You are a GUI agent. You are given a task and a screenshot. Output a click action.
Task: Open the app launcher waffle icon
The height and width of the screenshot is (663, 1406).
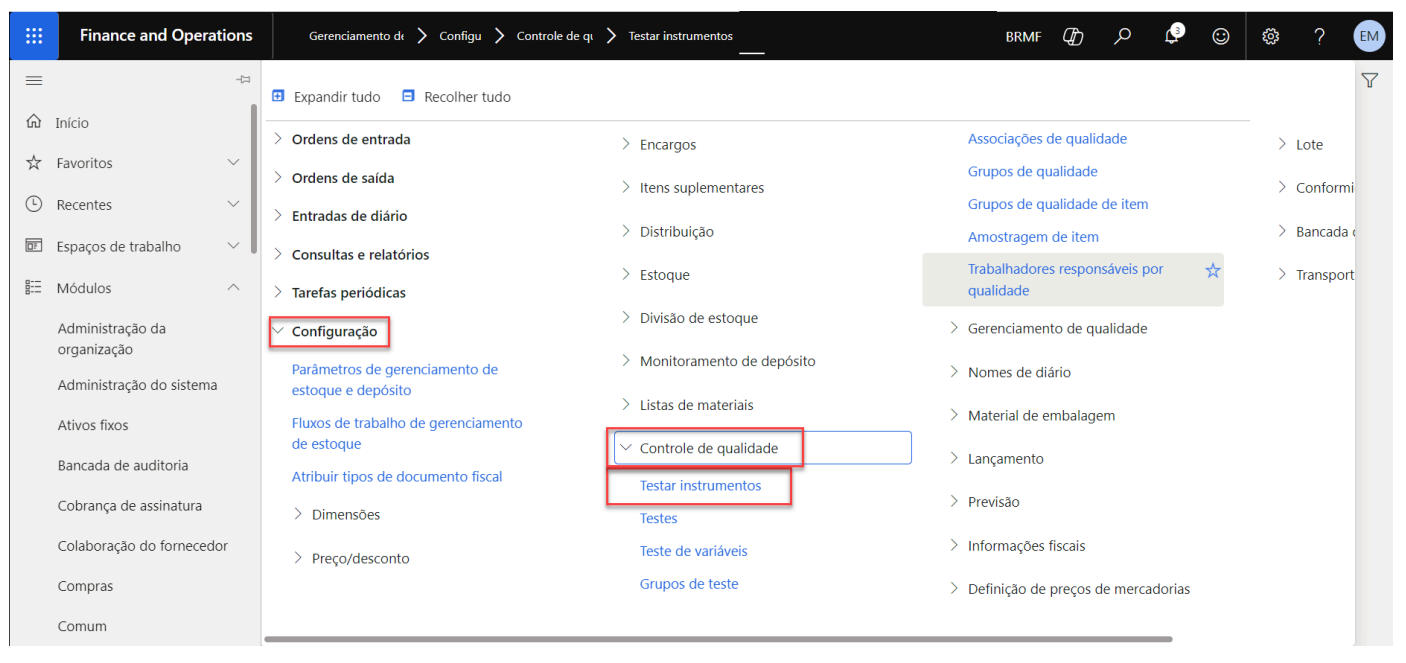(34, 36)
